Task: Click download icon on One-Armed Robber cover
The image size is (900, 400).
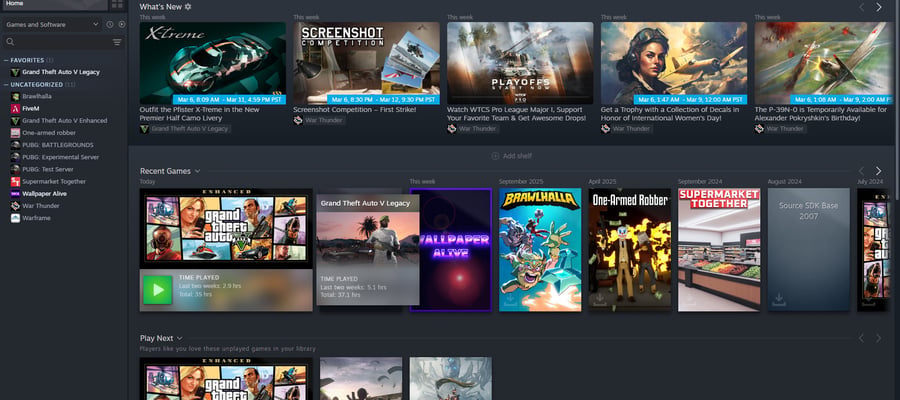Action: 599,299
